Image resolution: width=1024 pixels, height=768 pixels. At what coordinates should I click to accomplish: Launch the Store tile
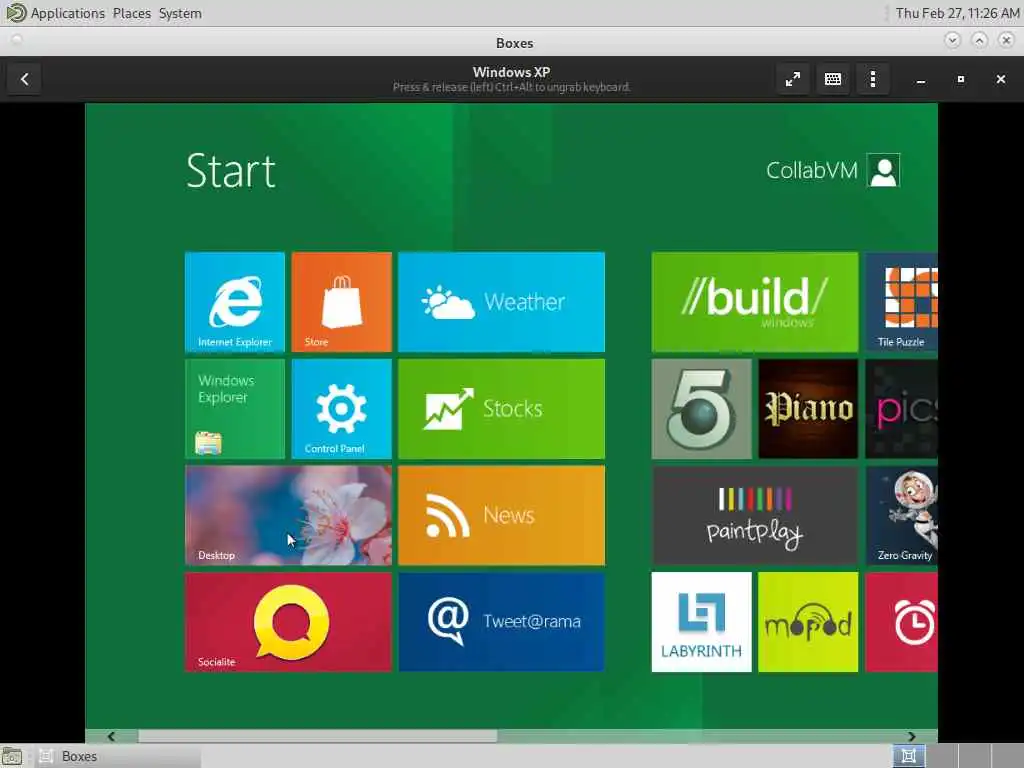point(342,302)
